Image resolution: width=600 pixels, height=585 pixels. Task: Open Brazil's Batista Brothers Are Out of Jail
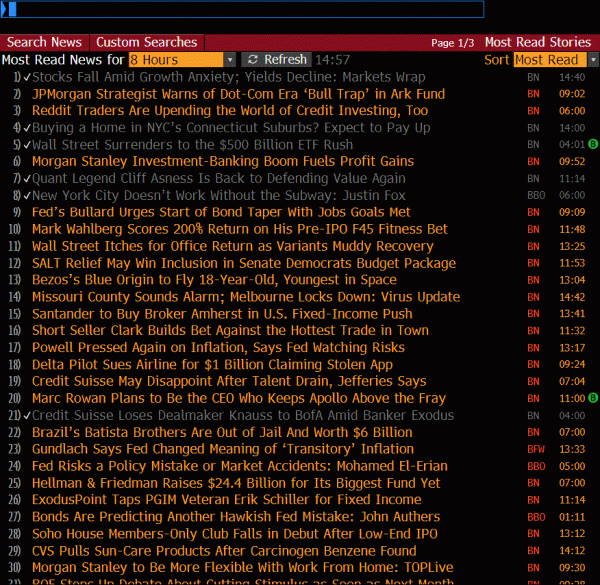(x=222, y=432)
